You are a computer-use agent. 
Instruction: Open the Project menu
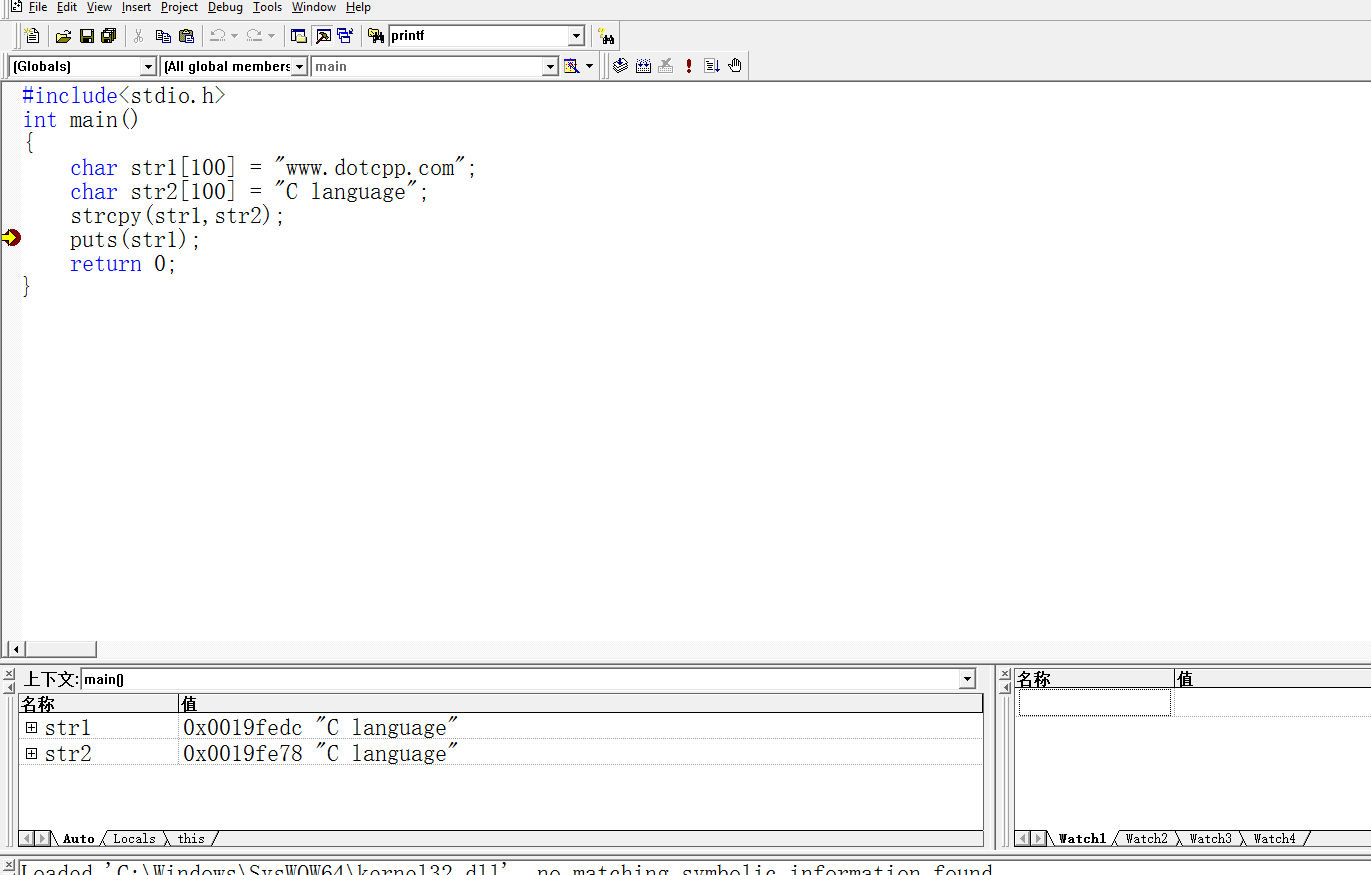179,7
